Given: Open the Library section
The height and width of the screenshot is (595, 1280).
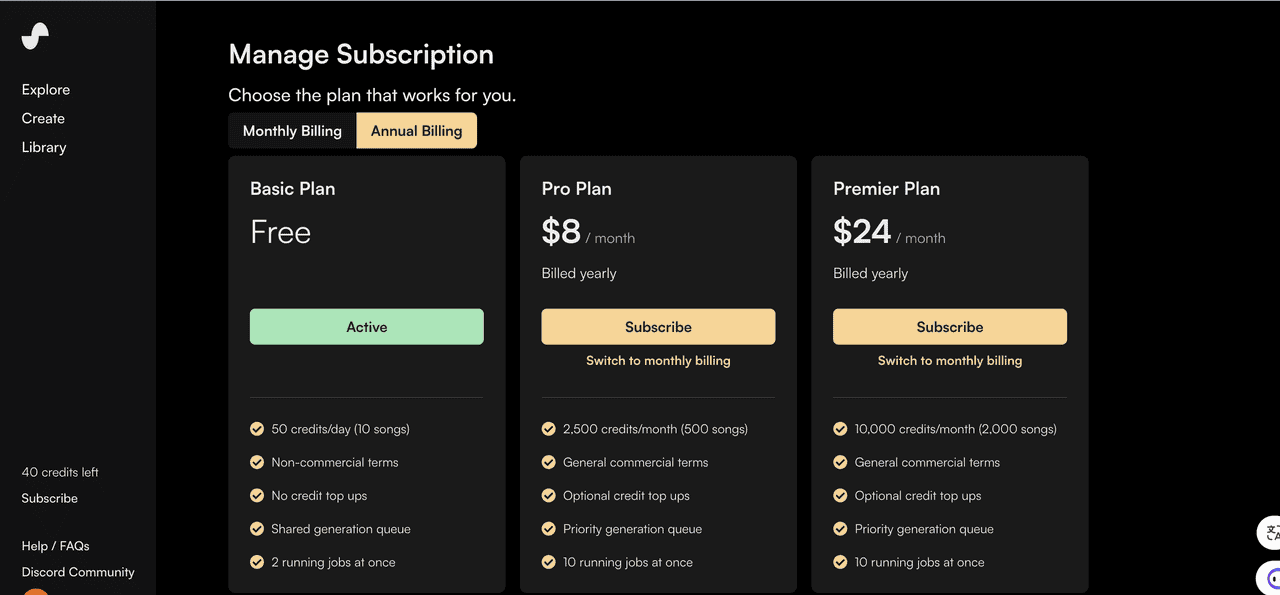Looking at the screenshot, I should 44,147.
